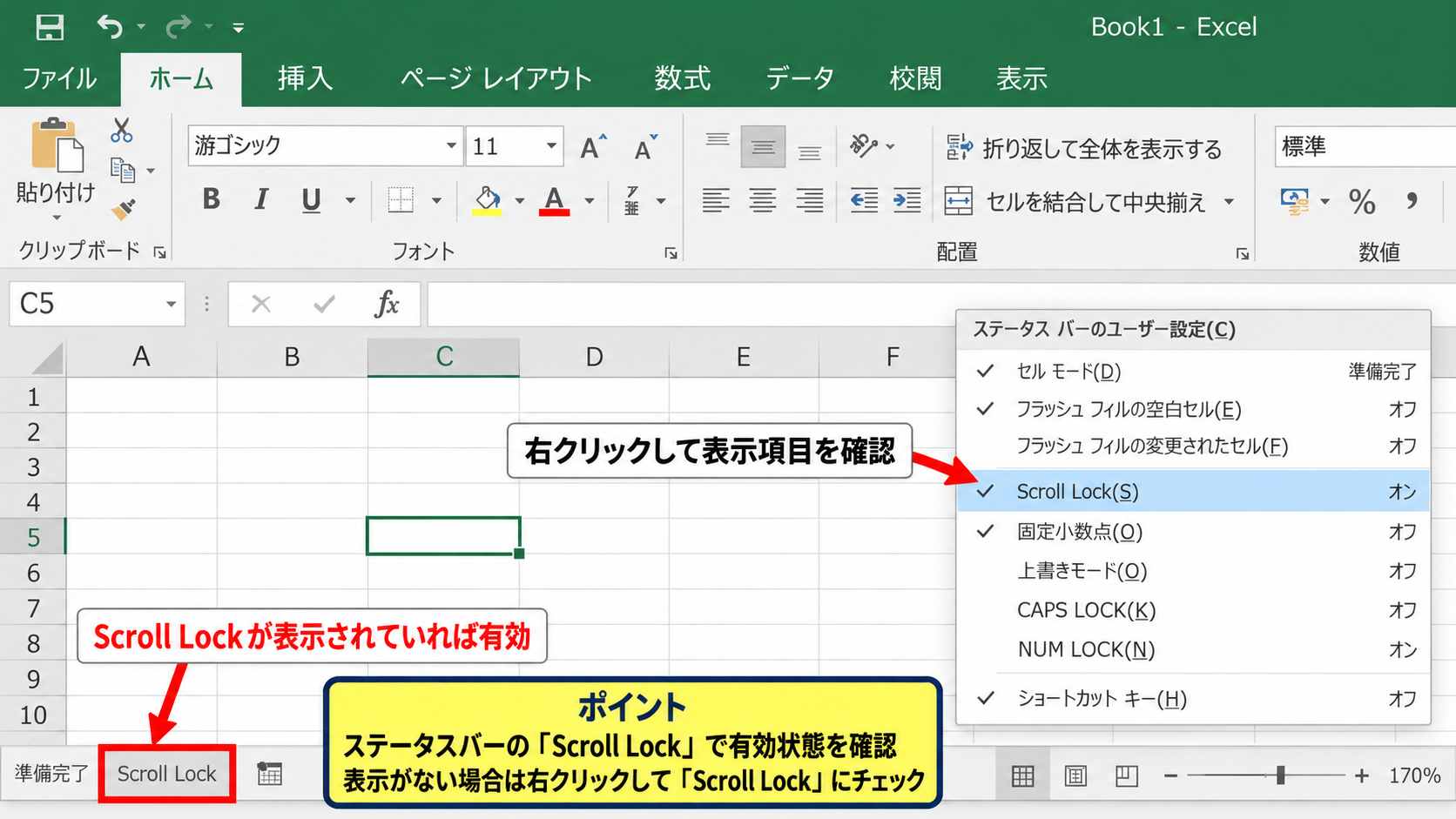
Task: Expand the Name Box dropdown
Action: pos(171,304)
